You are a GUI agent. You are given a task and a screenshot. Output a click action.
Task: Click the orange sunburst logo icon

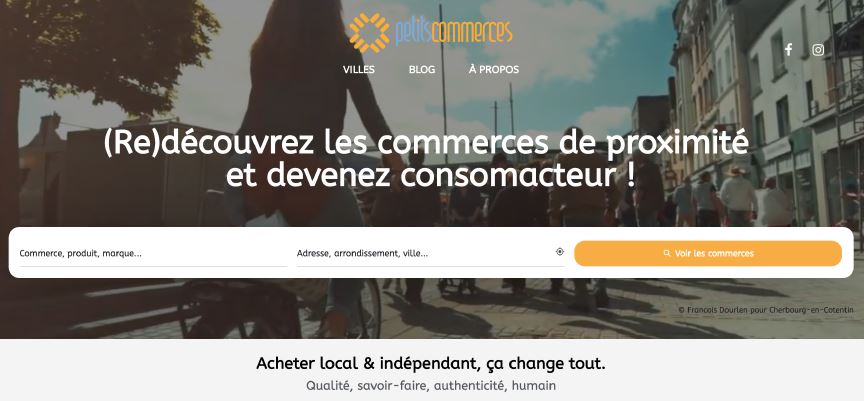point(369,32)
